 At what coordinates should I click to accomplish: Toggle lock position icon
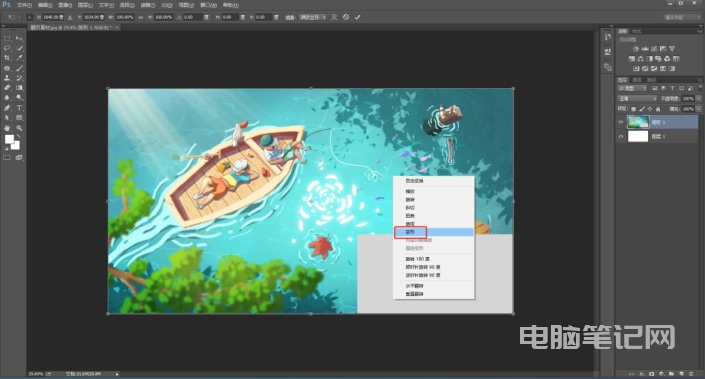pos(650,109)
